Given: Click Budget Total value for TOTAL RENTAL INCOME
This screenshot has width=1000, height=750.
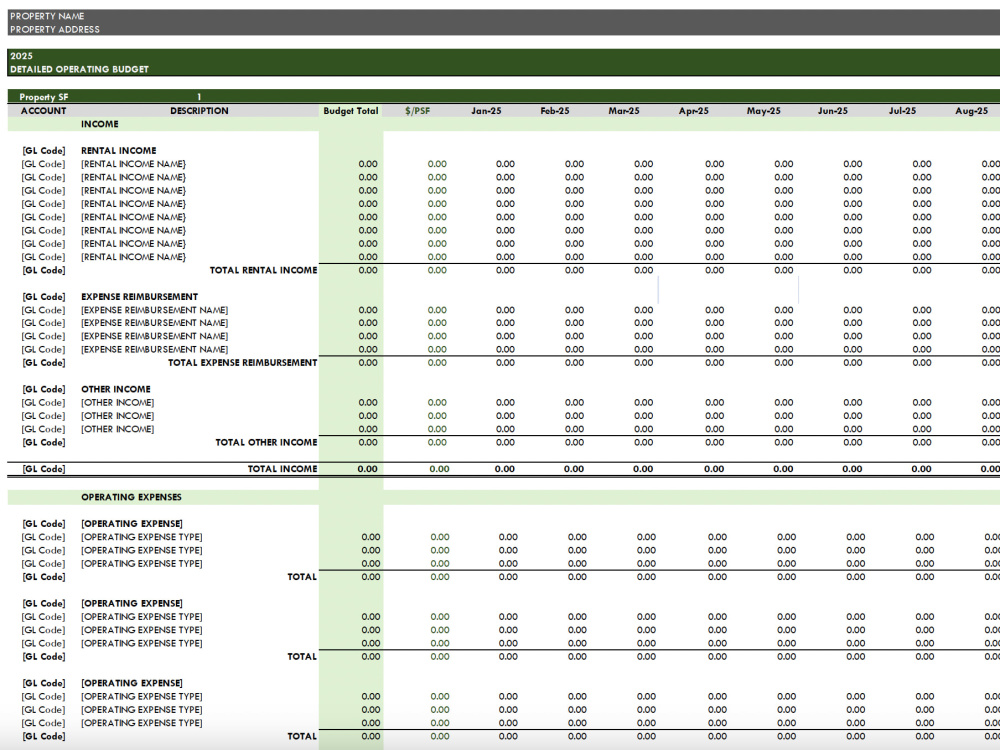Looking at the screenshot, I should (x=368, y=270).
